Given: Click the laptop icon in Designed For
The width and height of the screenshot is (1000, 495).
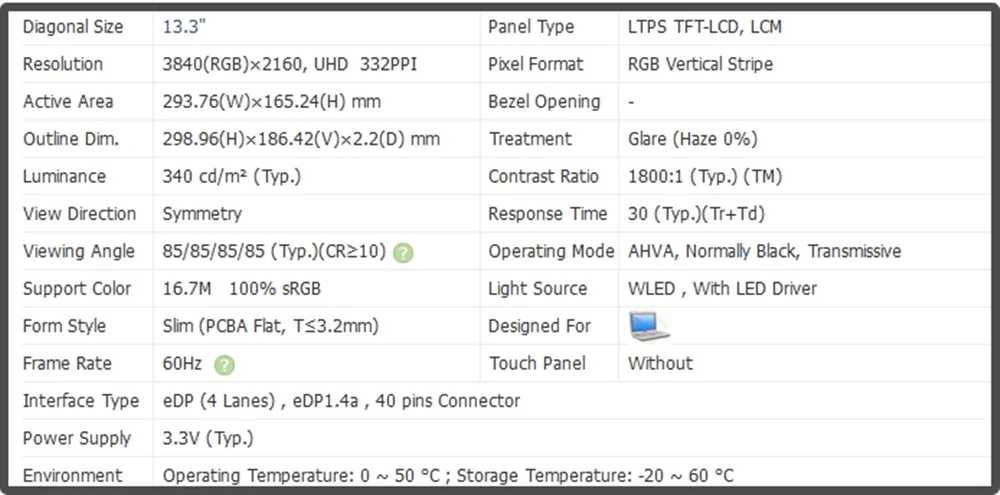Looking at the screenshot, I should (x=649, y=326).
